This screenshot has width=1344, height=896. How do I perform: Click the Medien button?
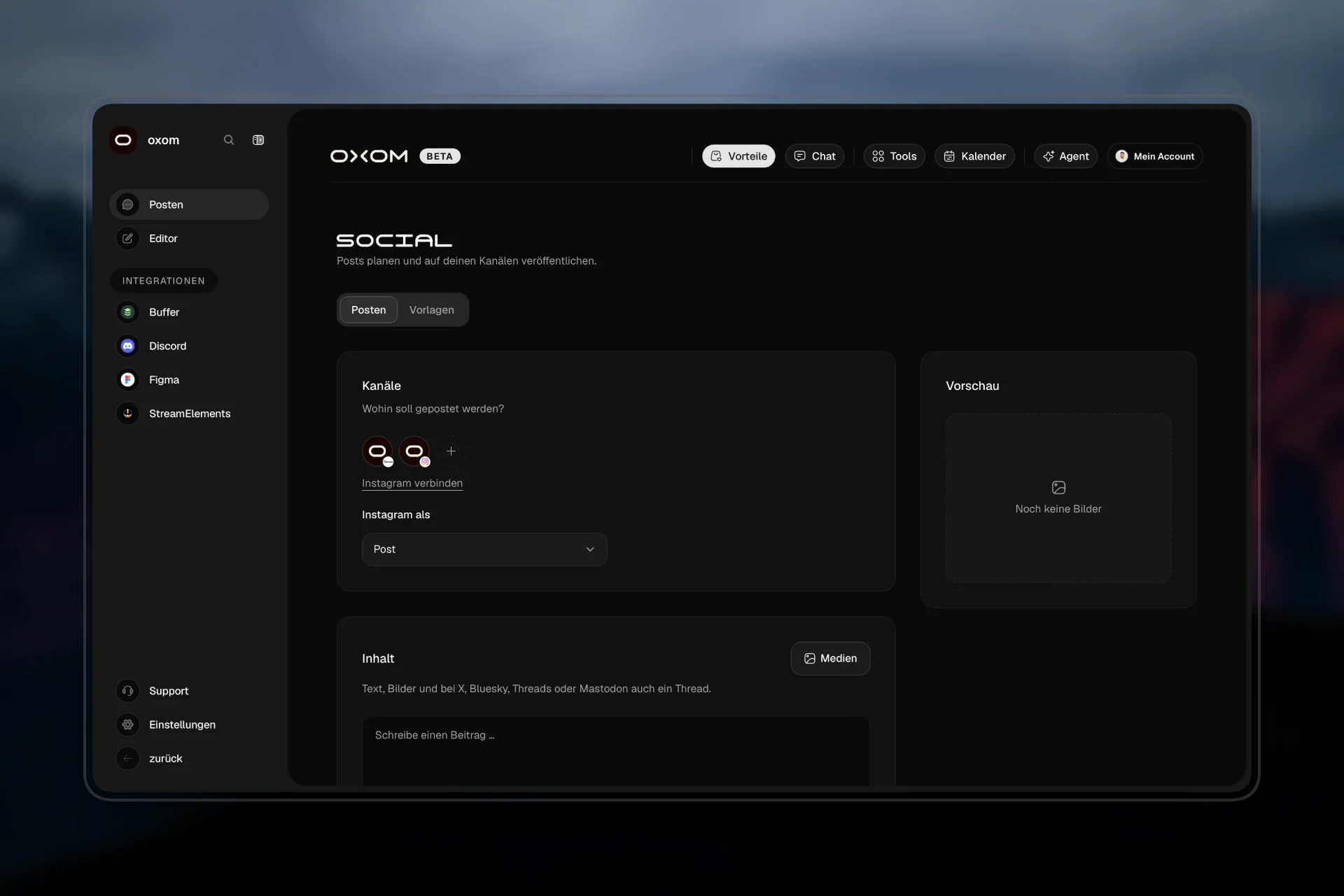coord(830,659)
